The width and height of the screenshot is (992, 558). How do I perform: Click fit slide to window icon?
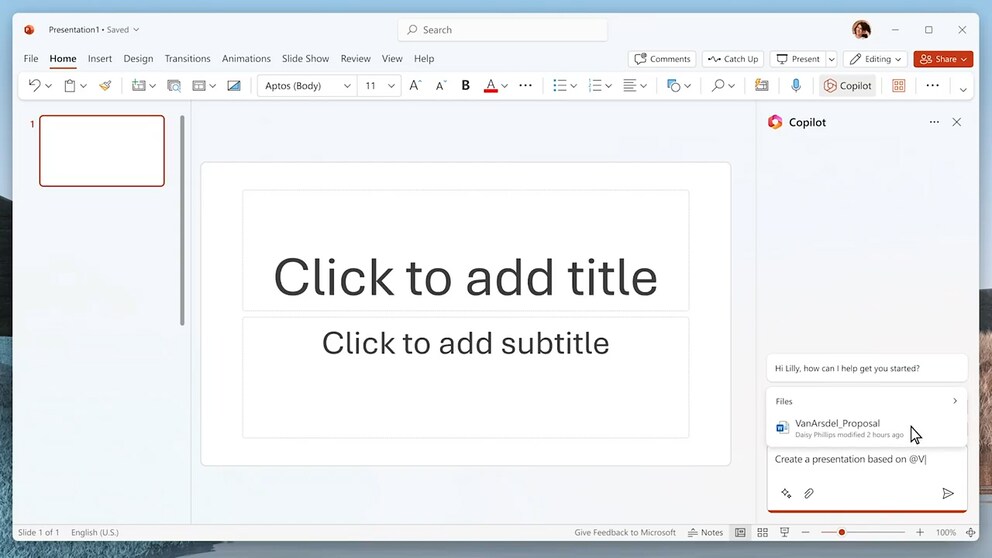point(970,533)
